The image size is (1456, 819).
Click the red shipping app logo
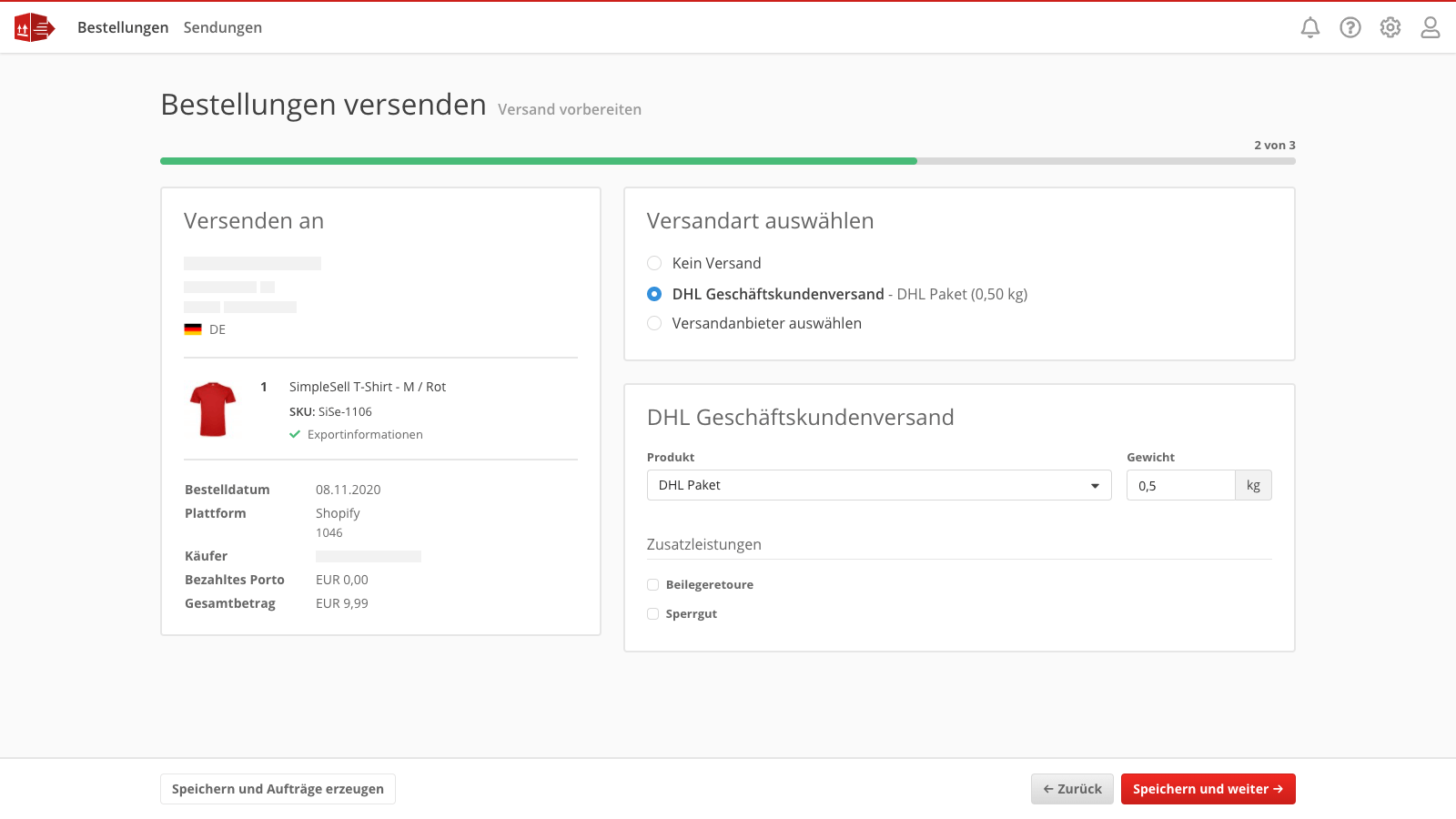click(35, 27)
